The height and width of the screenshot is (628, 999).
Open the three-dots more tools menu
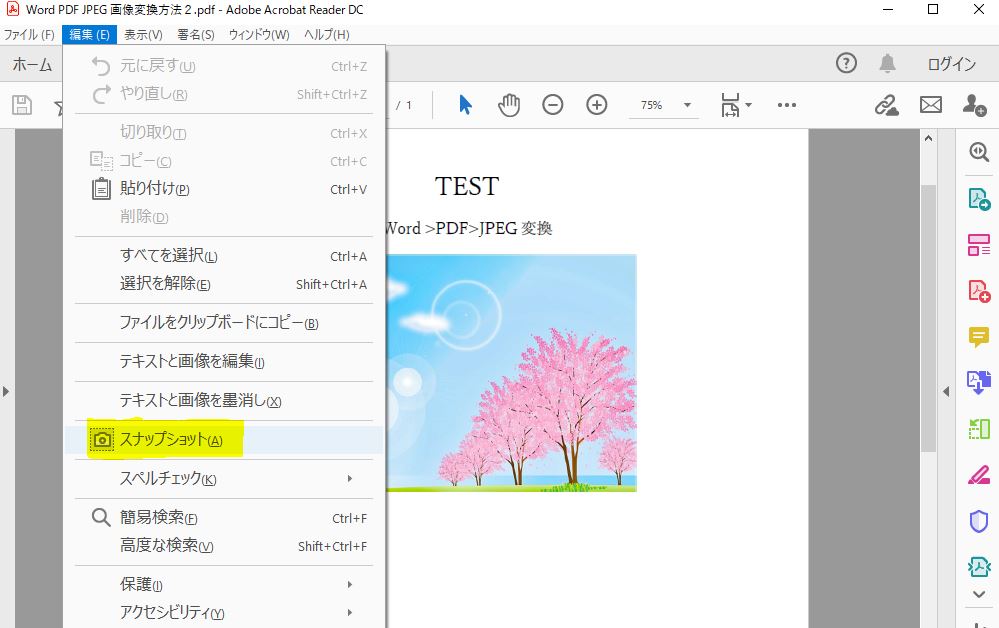[787, 105]
